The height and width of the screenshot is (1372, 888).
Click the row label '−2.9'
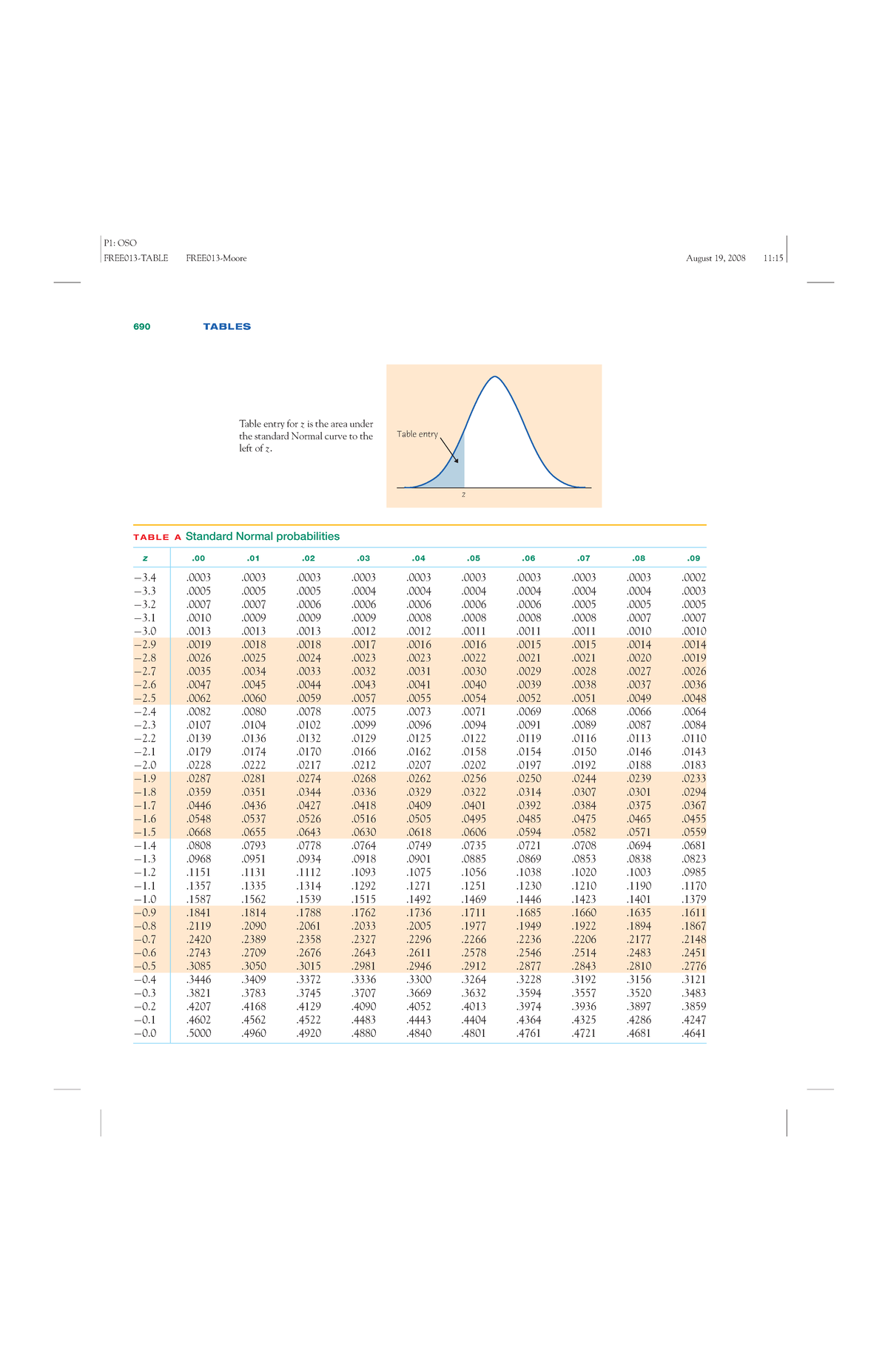tap(145, 645)
